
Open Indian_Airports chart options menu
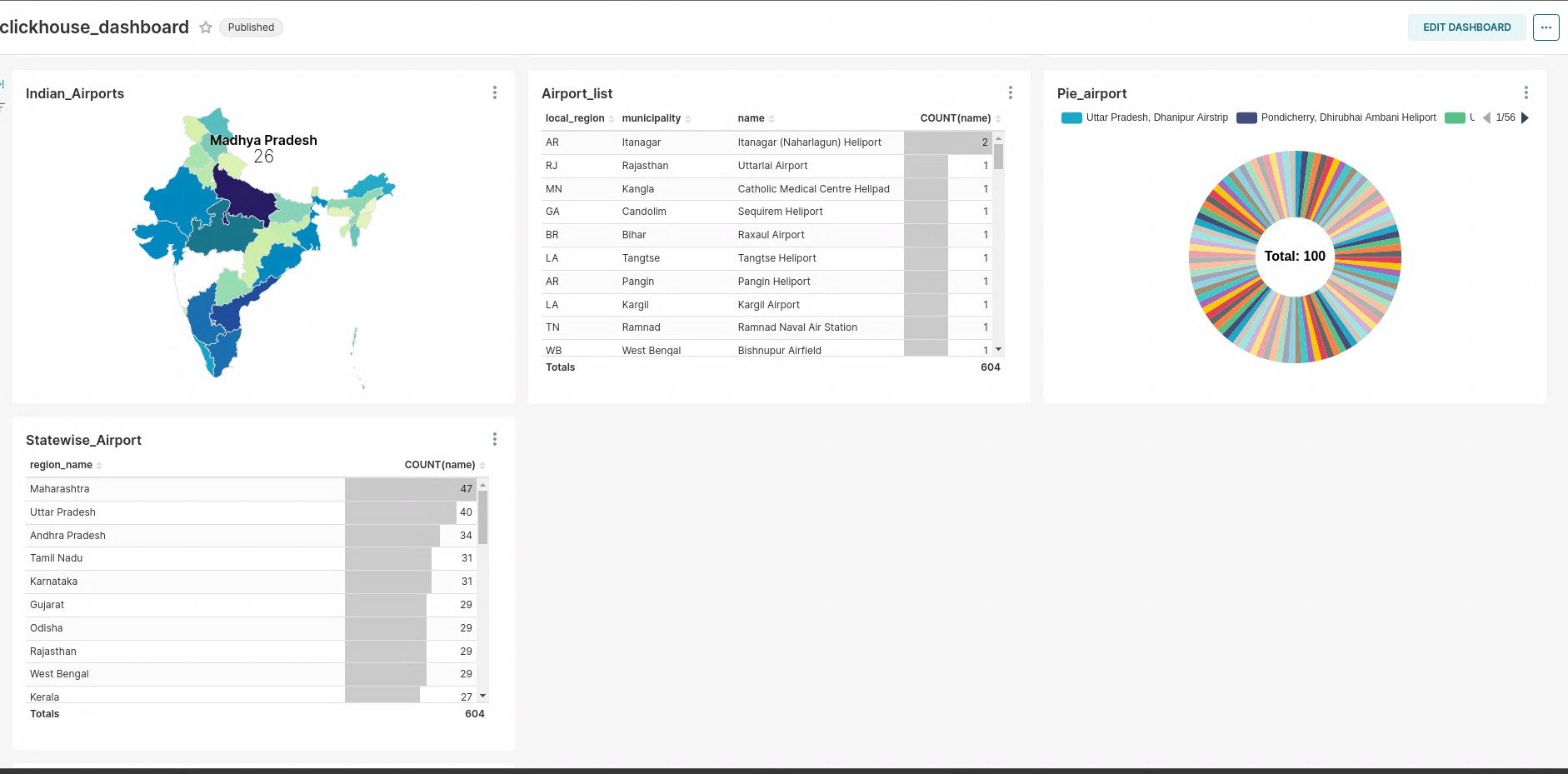coord(495,92)
